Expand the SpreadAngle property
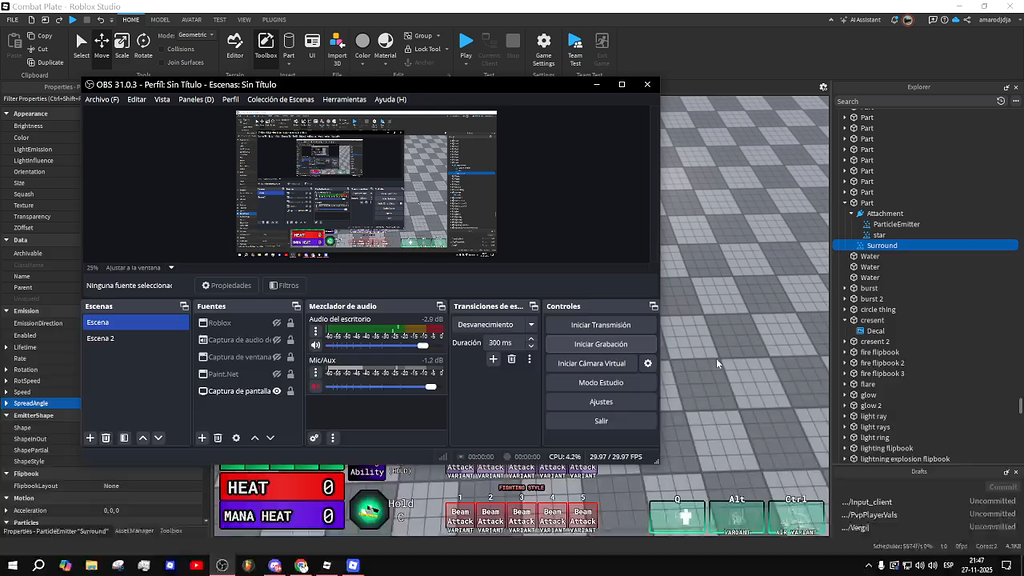 point(7,404)
